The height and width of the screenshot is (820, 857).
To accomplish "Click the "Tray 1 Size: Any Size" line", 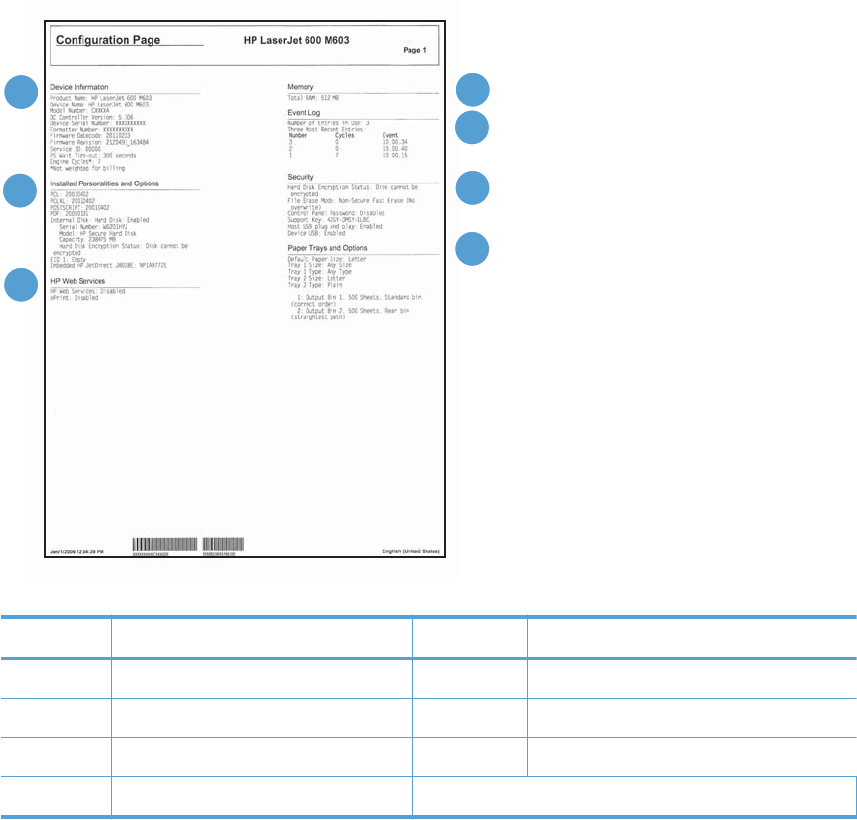I will [320, 265].
